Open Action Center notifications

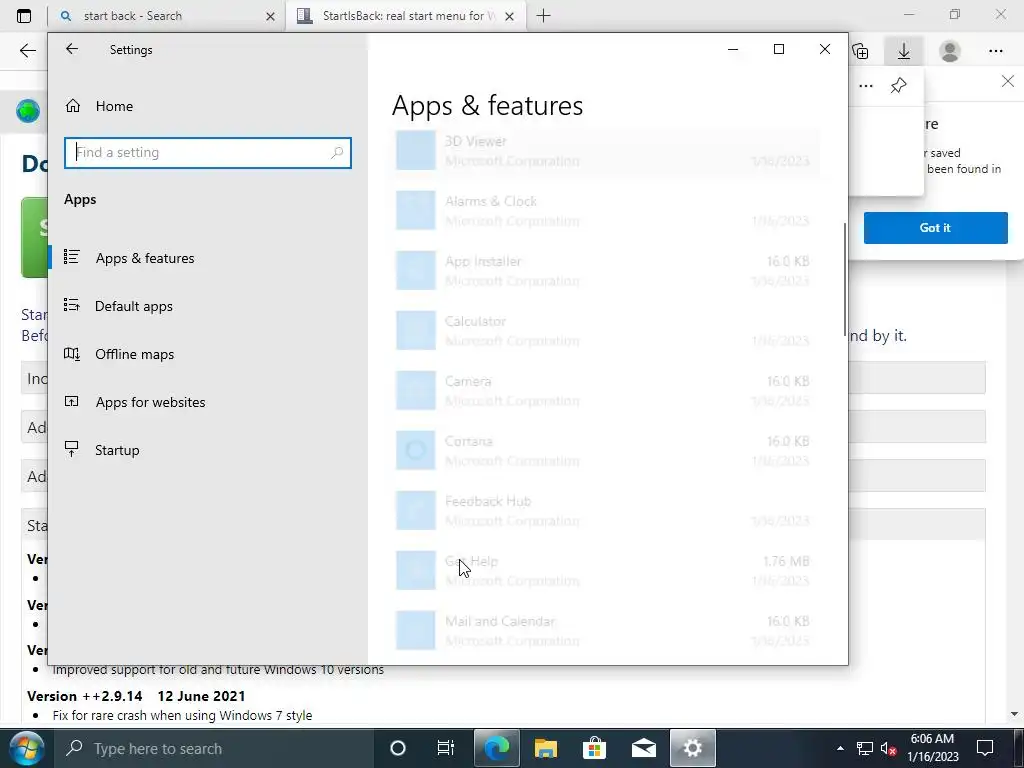pos(985,748)
